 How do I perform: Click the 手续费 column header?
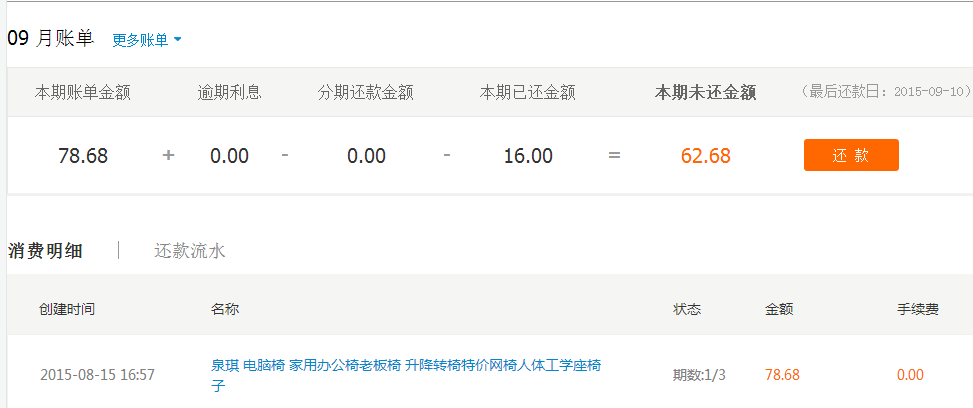coord(918,309)
